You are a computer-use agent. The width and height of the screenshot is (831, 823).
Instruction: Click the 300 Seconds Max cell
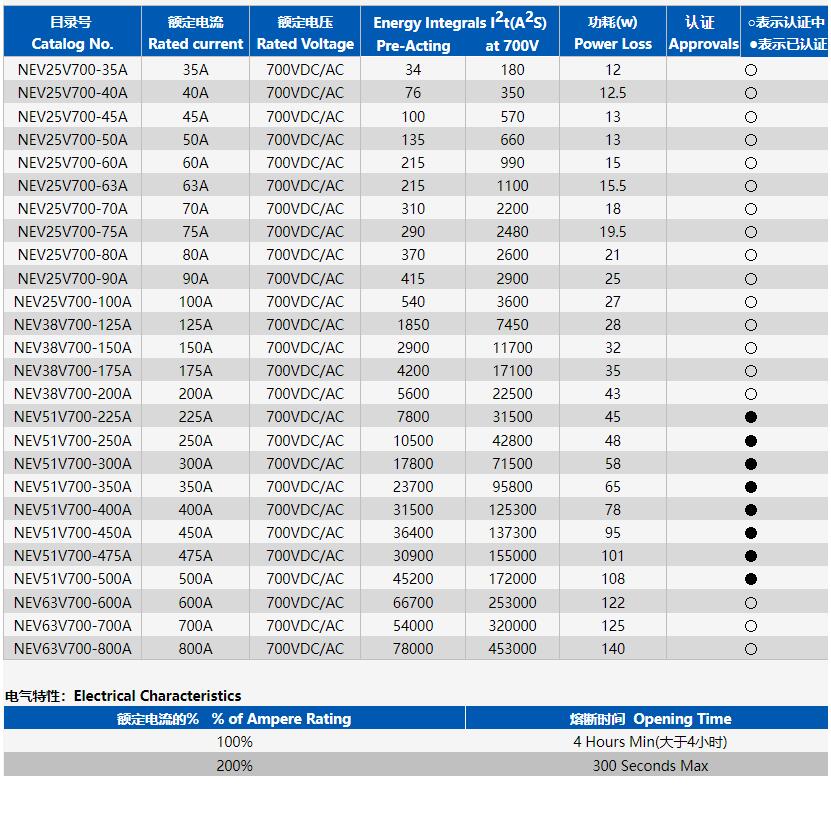pyautogui.click(x=650, y=766)
